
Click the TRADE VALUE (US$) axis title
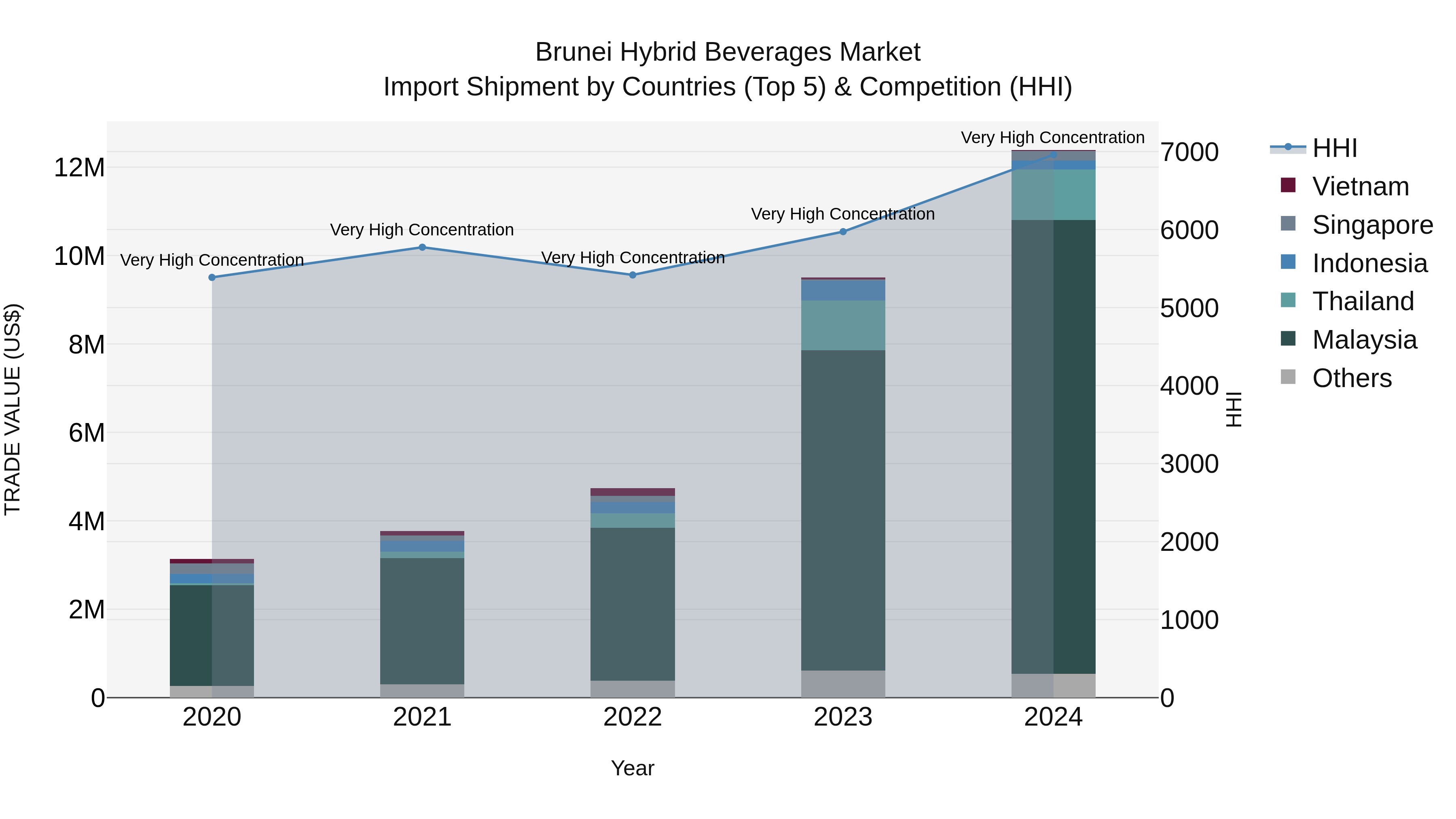13,409
